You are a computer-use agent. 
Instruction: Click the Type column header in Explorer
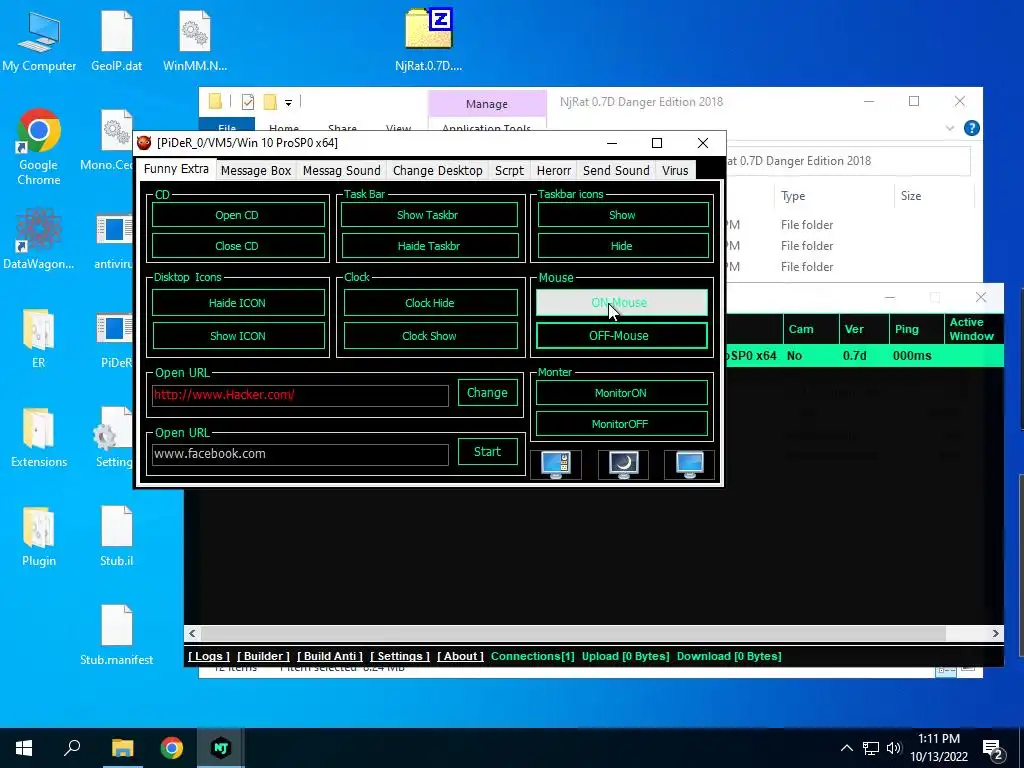point(833,196)
